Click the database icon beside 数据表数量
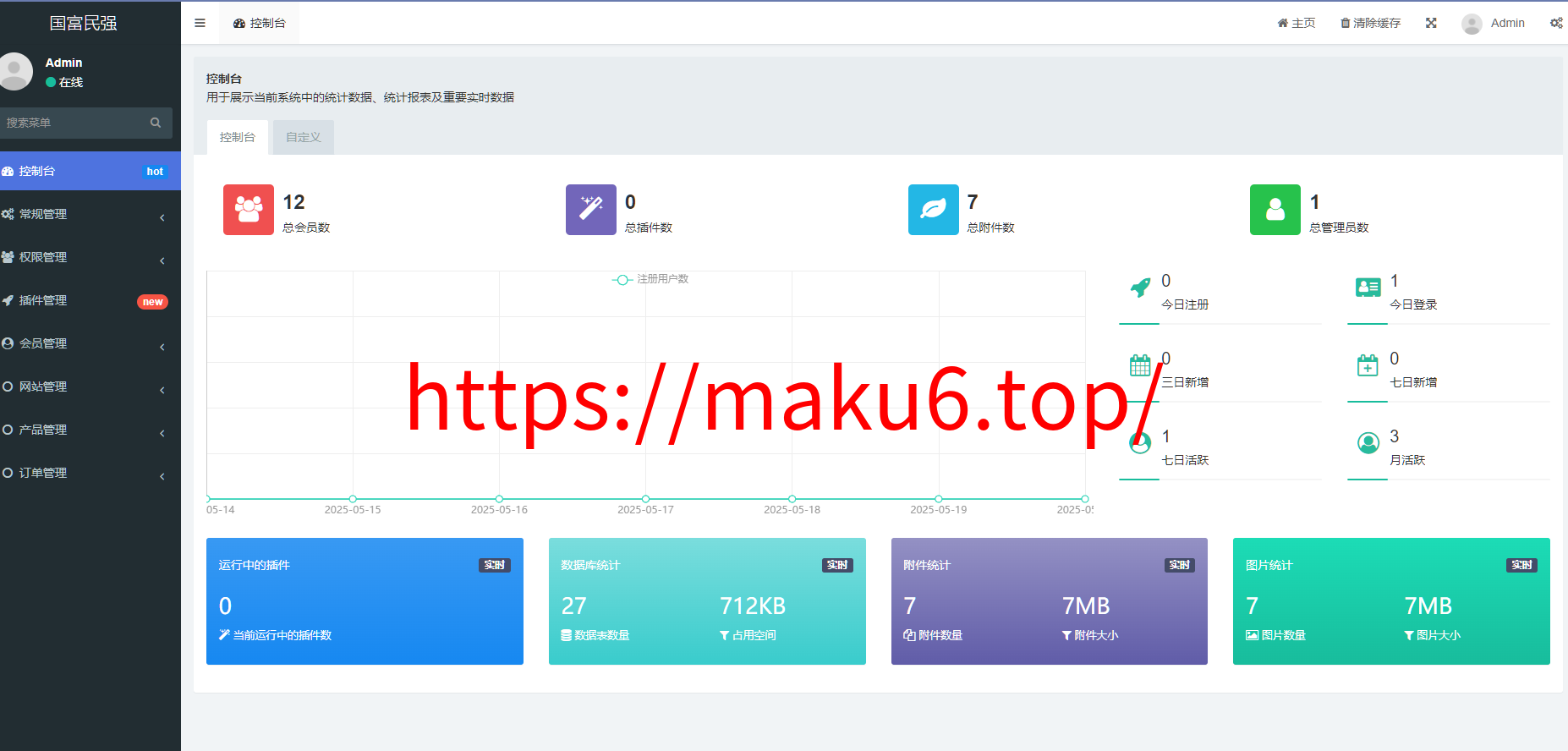The width and height of the screenshot is (1568, 751). pyautogui.click(x=566, y=635)
